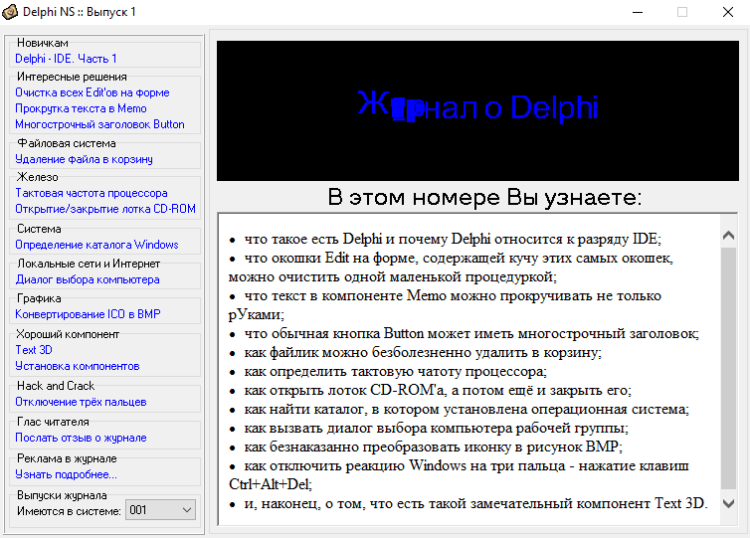Click "Узнать подробнее..." advertising link

pos(66,474)
